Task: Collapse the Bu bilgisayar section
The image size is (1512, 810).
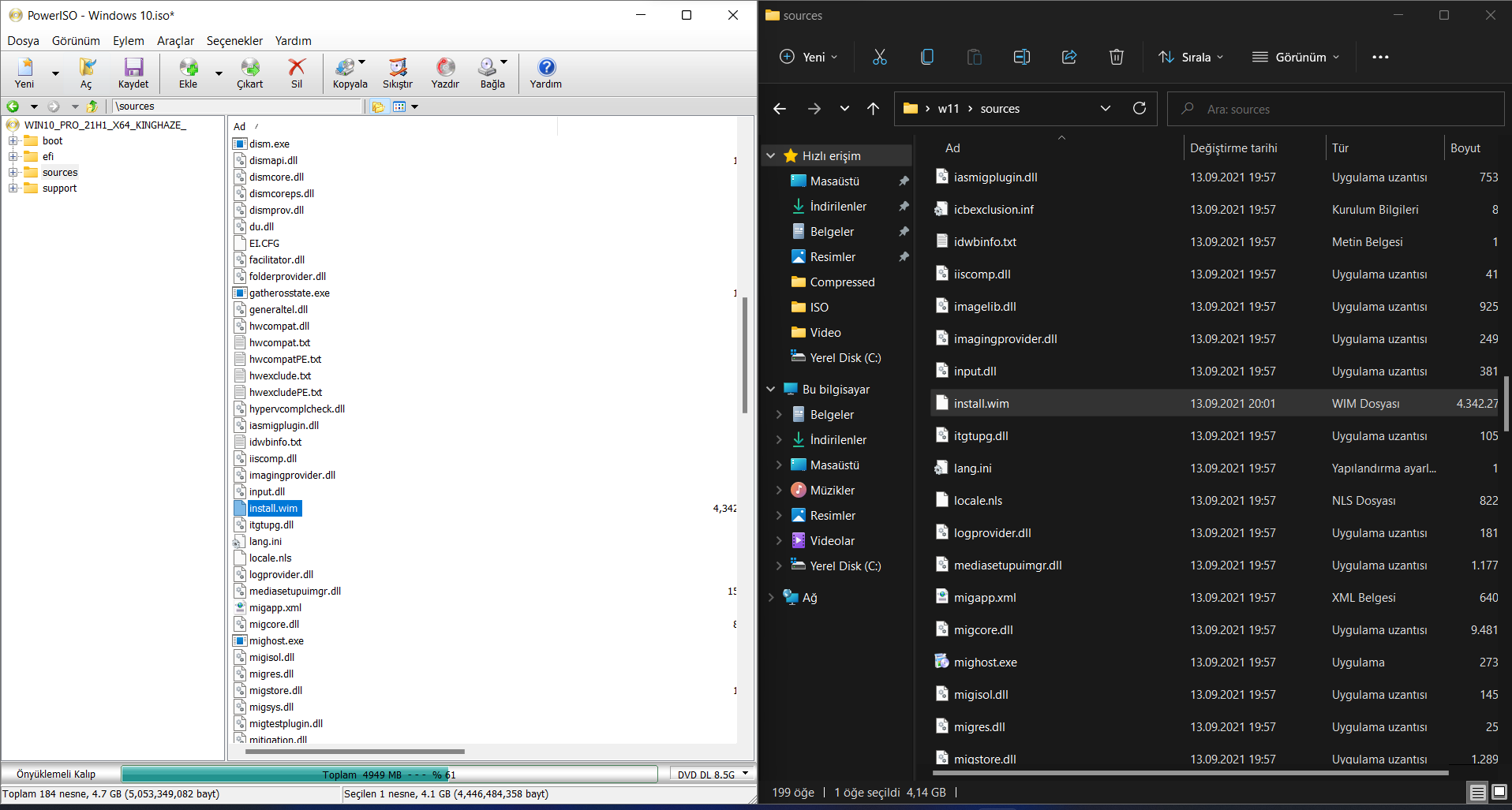Action: [x=771, y=390]
